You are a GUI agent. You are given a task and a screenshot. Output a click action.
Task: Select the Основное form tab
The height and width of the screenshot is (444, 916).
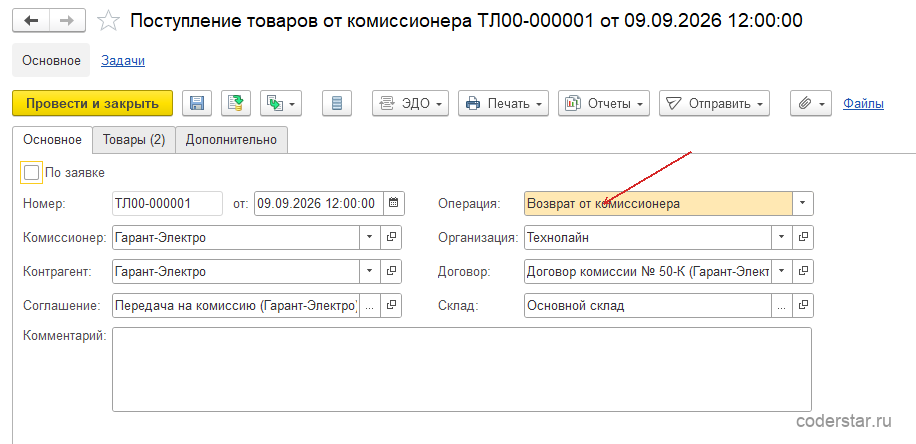point(52,140)
